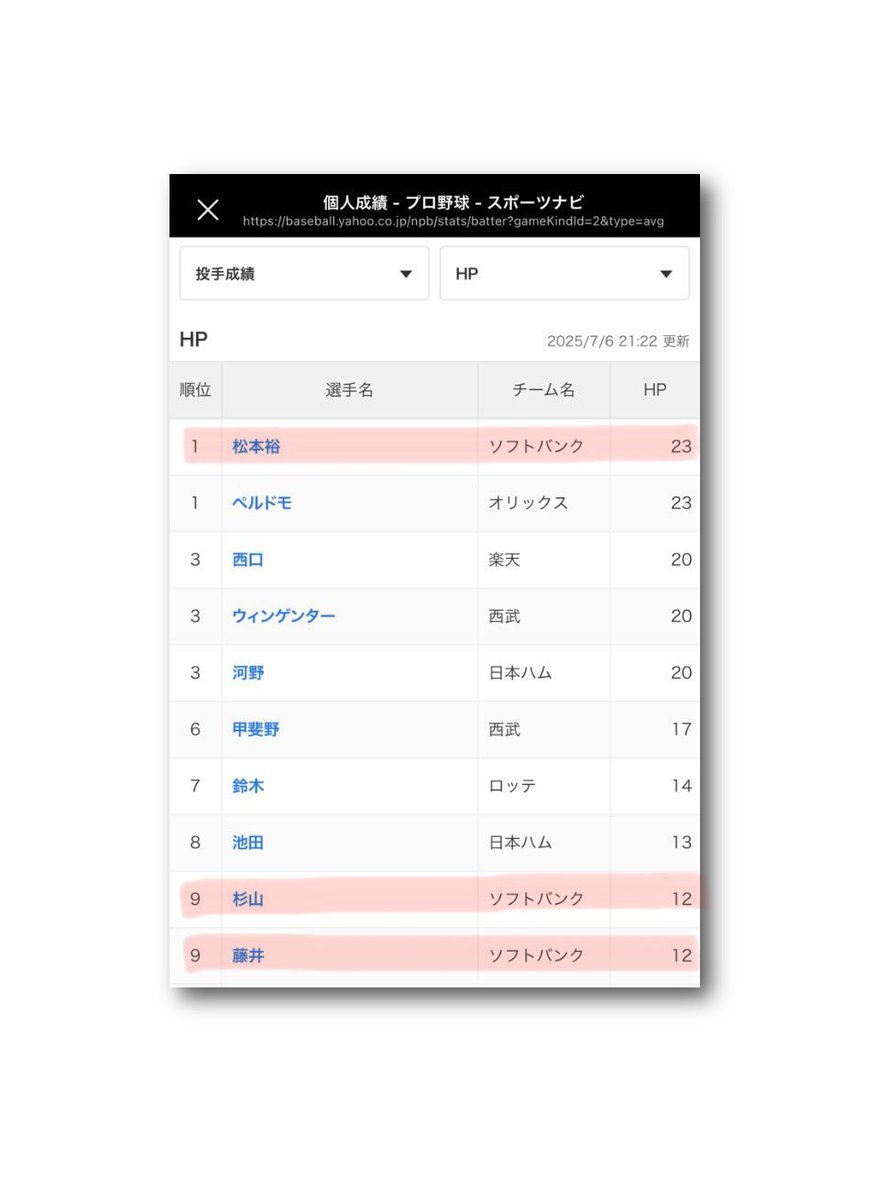Viewport: 886px width, 1199px height.
Task: Open player 松本裕 profile link
Action: point(256,446)
